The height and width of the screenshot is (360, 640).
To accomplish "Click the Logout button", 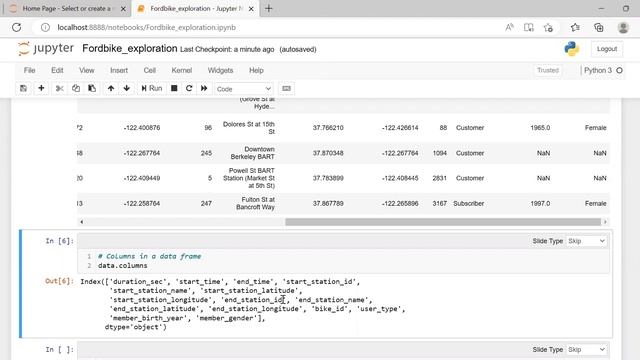I will click(607, 49).
